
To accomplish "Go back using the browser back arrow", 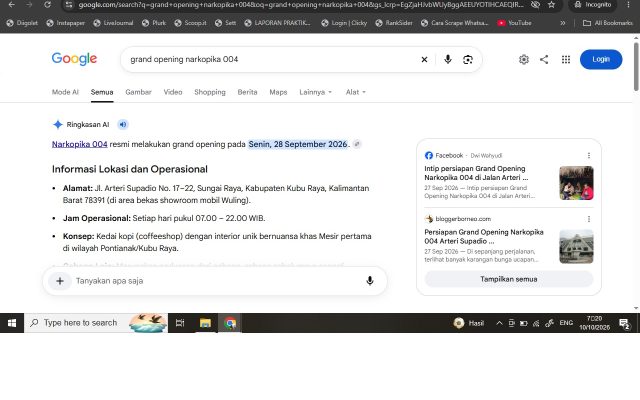I will 11,4.
